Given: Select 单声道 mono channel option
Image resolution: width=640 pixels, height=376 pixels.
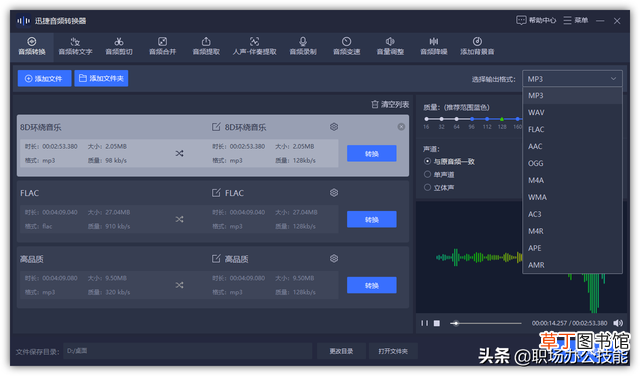Looking at the screenshot, I should pyautogui.click(x=427, y=174).
